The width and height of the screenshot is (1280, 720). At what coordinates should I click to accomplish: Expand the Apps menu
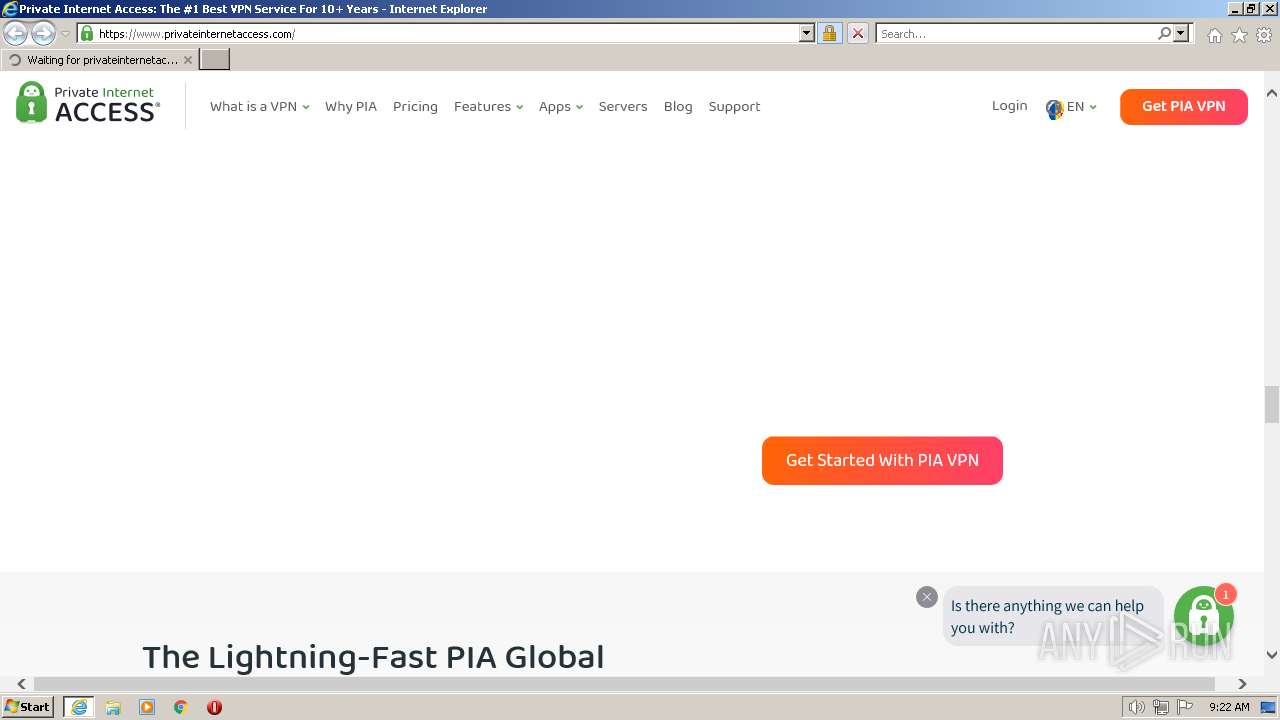(560, 107)
